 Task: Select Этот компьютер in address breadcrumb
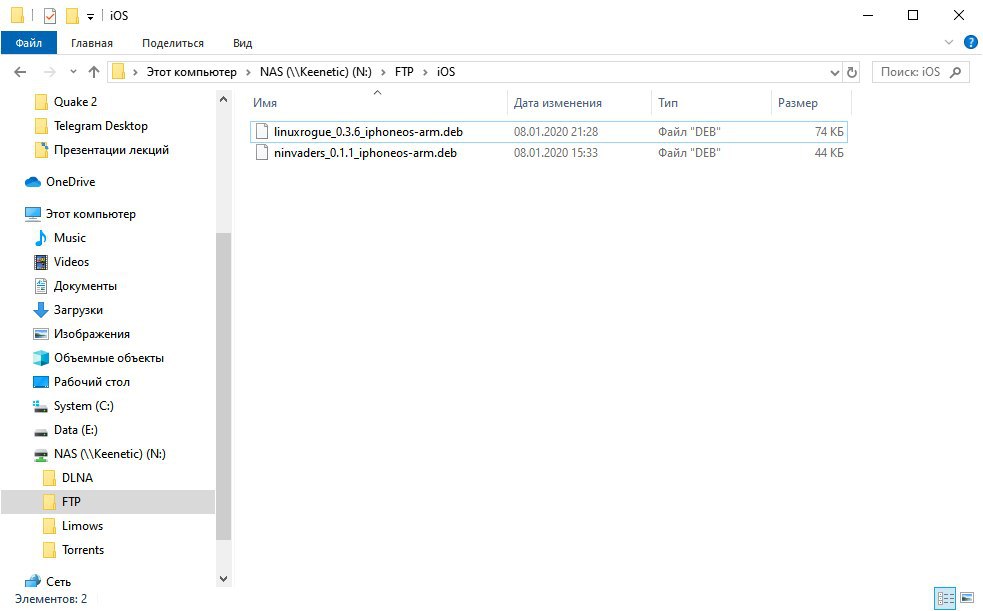tap(191, 72)
